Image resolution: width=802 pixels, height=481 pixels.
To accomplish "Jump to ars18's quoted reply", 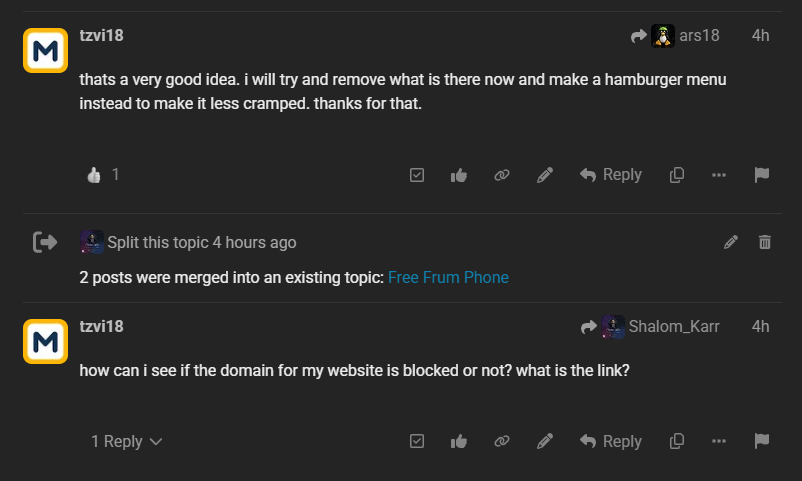I will pos(675,35).
